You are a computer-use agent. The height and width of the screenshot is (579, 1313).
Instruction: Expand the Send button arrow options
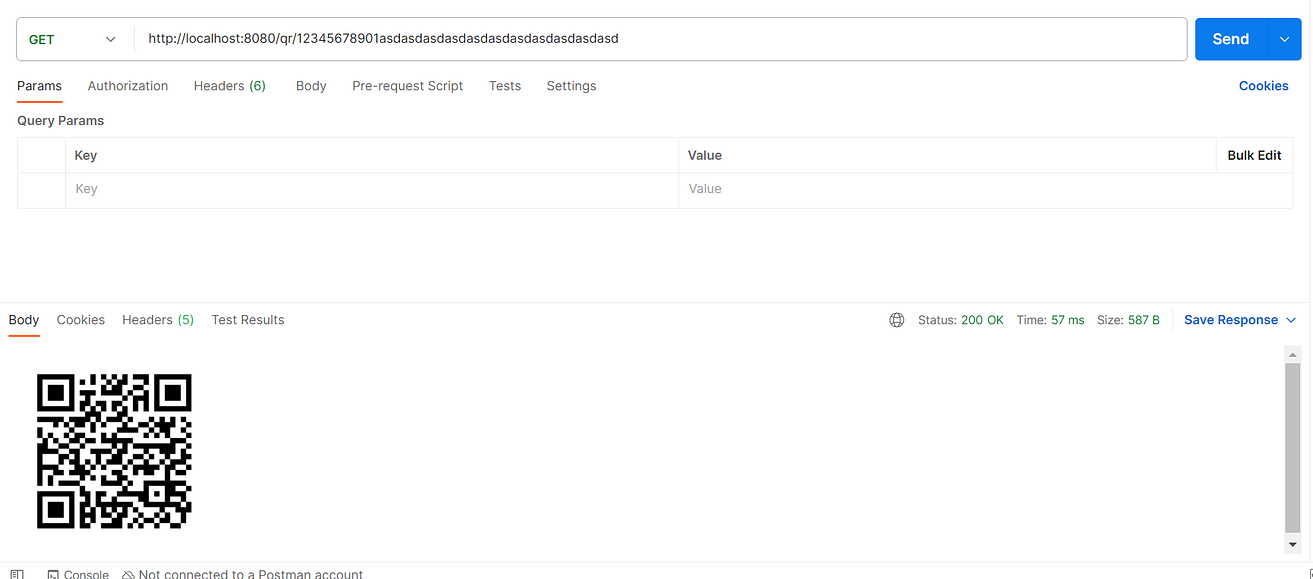coord(1284,39)
